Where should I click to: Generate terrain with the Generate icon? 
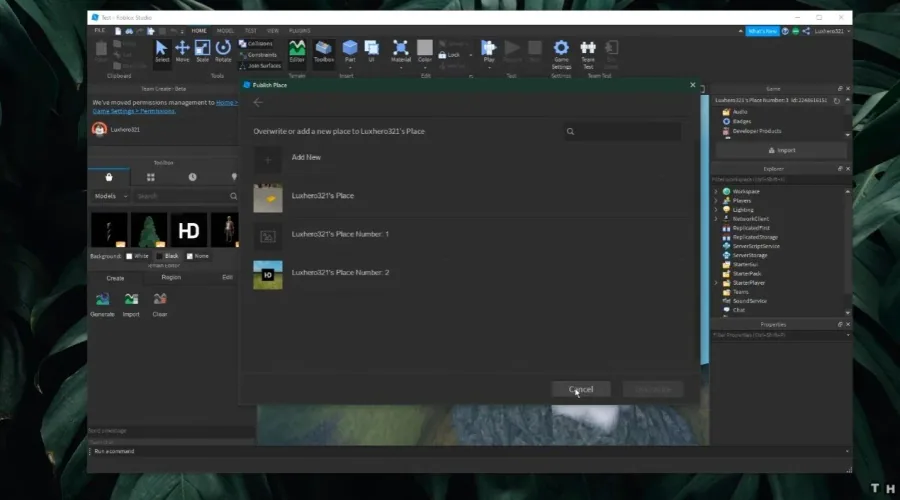tap(102, 305)
